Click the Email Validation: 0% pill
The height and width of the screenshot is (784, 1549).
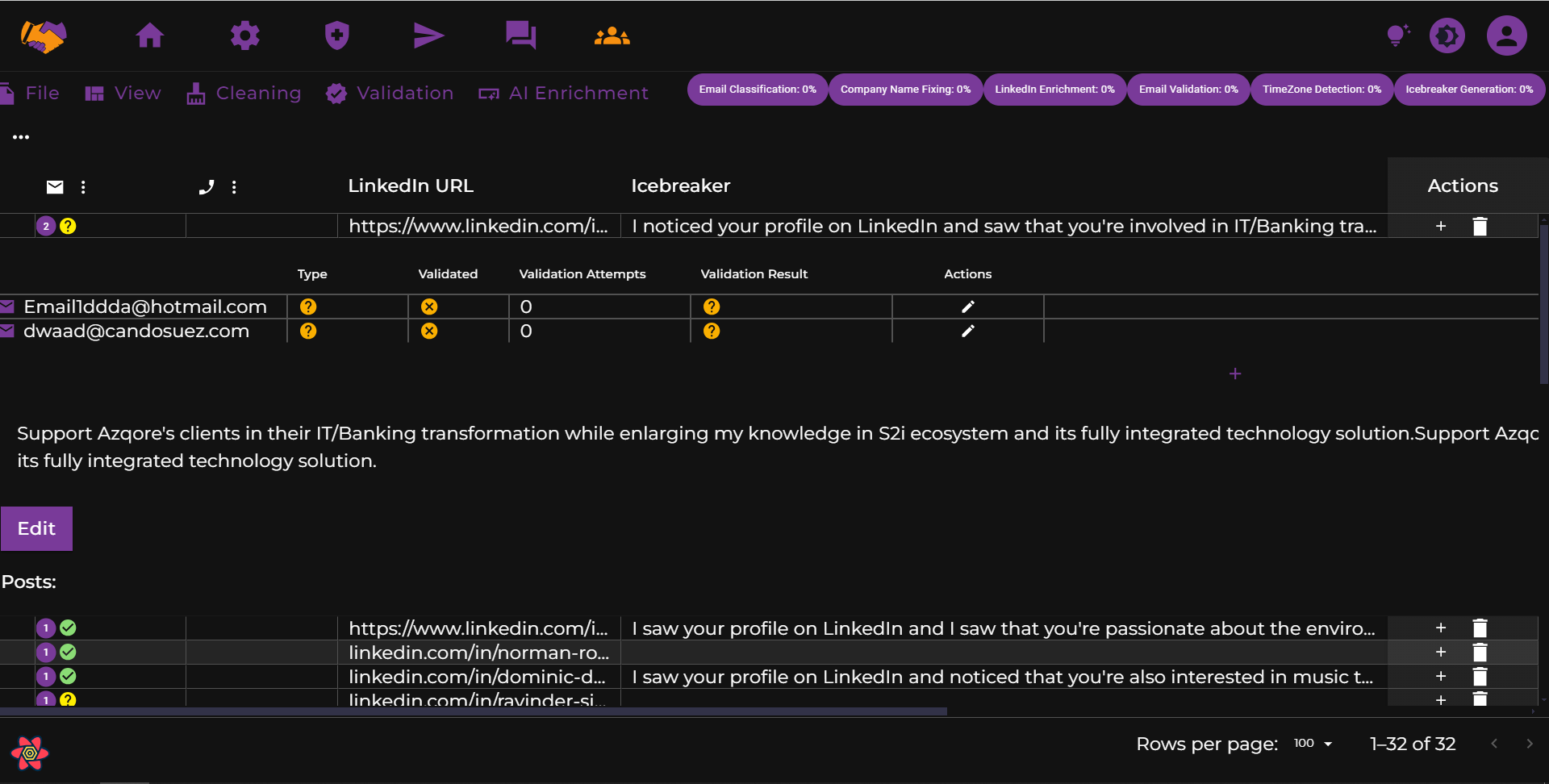click(1188, 90)
